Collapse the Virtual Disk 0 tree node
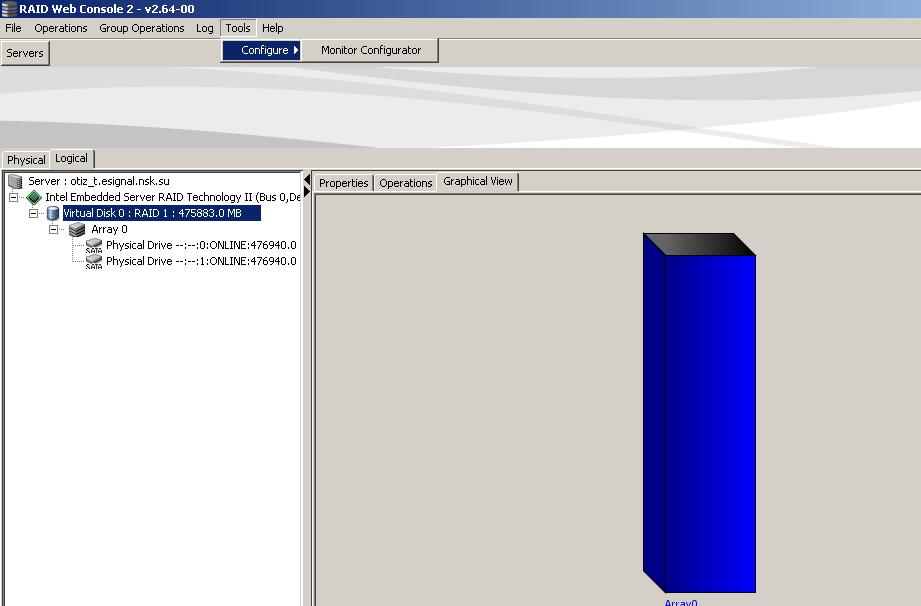Image resolution: width=921 pixels, height=606 pixels. (34, 213)
